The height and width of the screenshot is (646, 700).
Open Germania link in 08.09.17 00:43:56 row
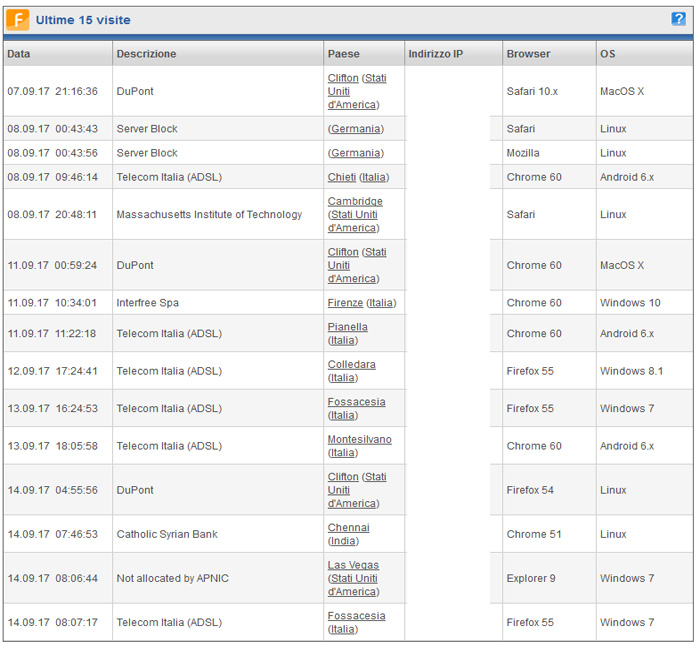[356, 153]
